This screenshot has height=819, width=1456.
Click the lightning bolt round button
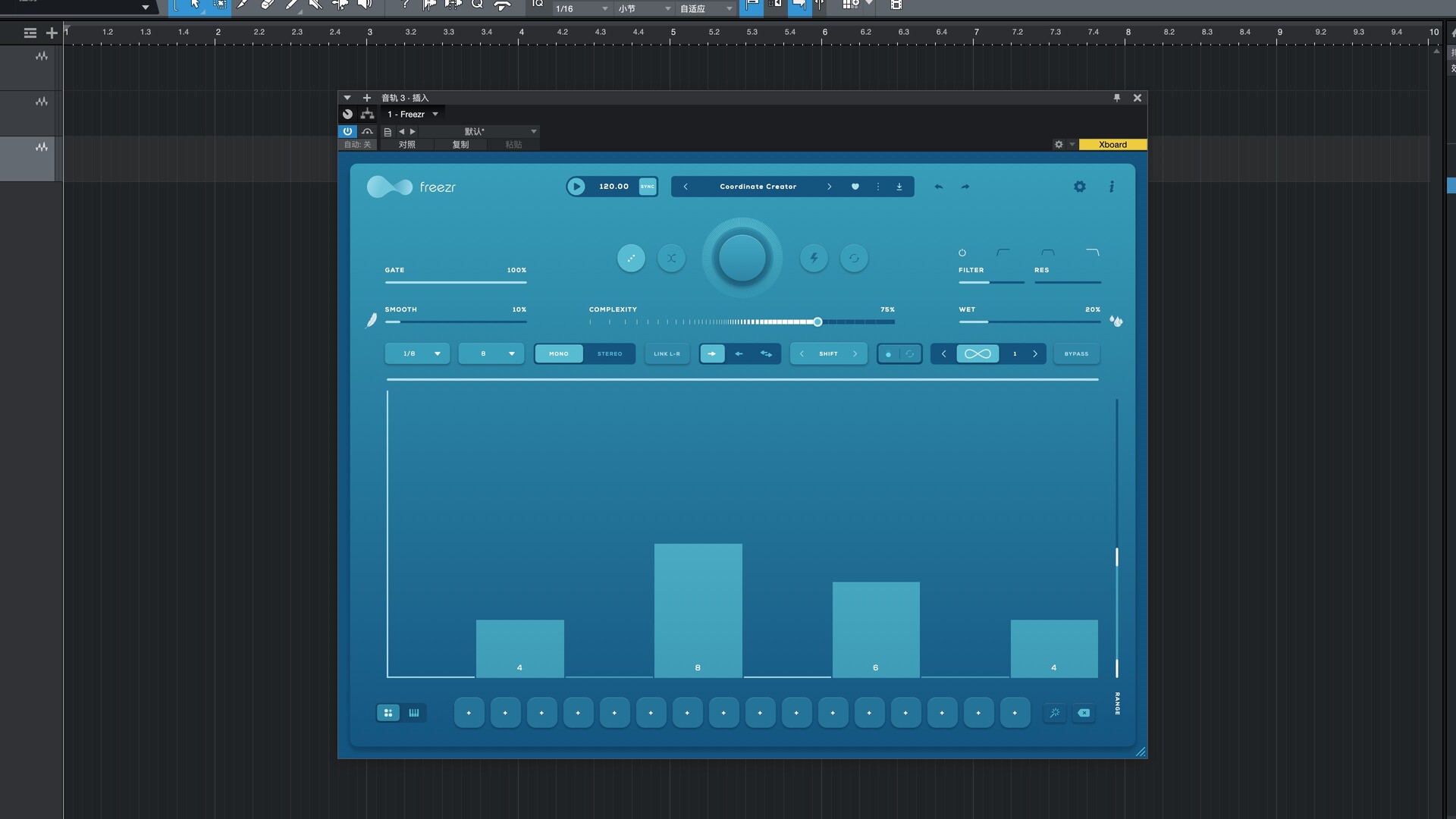[814, 258]
